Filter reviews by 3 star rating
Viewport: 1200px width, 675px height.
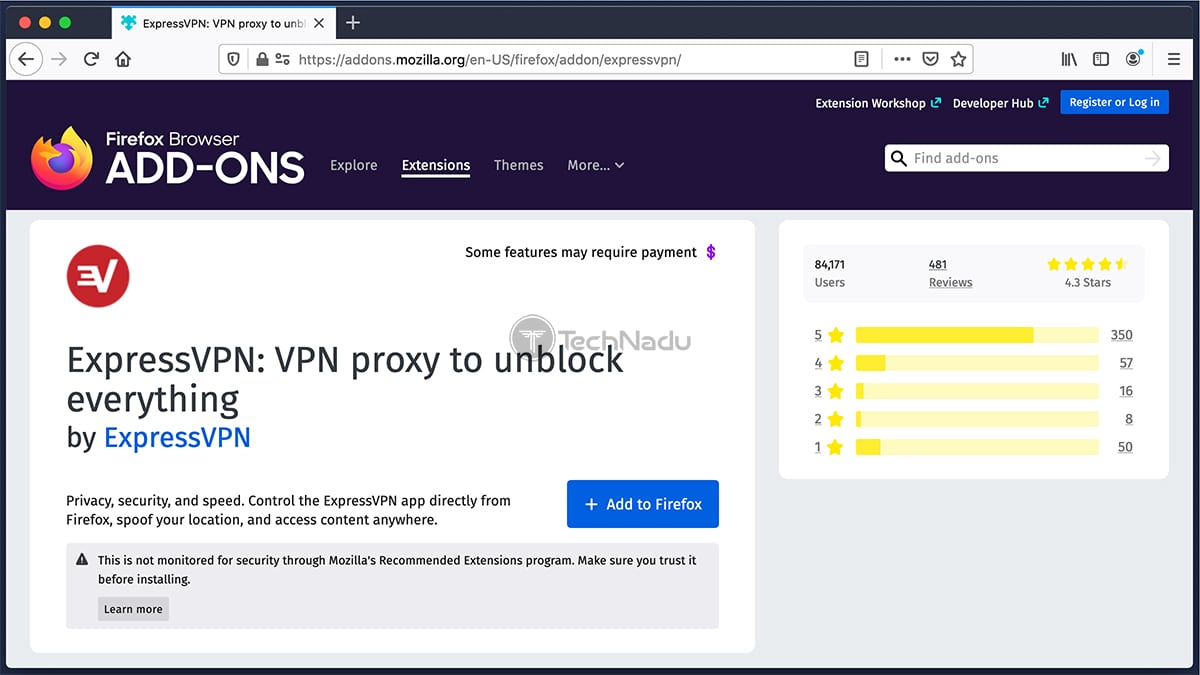coord(829,391)
